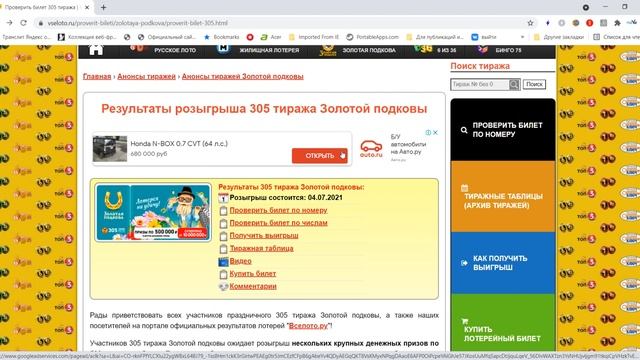The image size is (640, 360).
Task: Open the Получить выигрыш link
Action: pos(264,236)
